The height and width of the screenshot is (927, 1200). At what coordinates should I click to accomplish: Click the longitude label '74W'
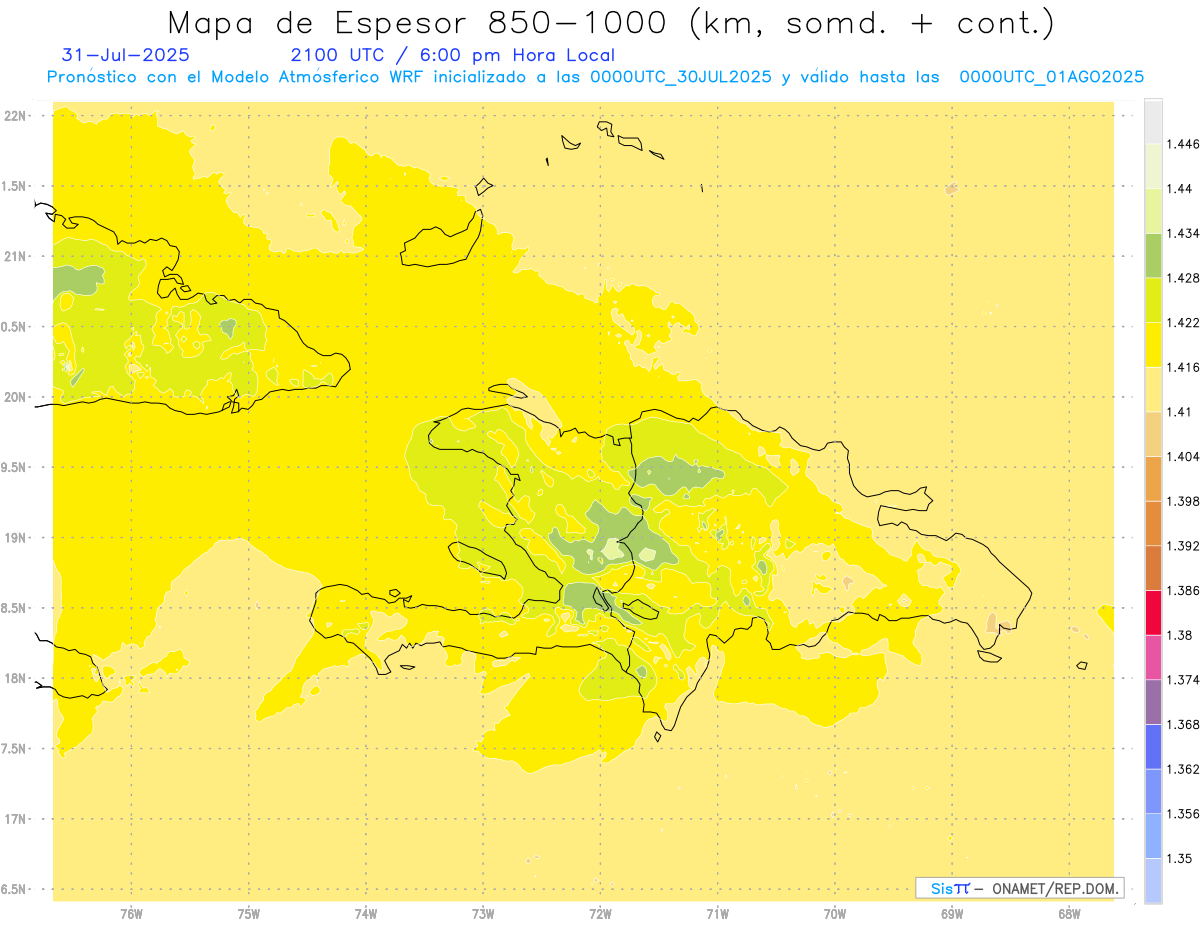(x=366, y=914)
